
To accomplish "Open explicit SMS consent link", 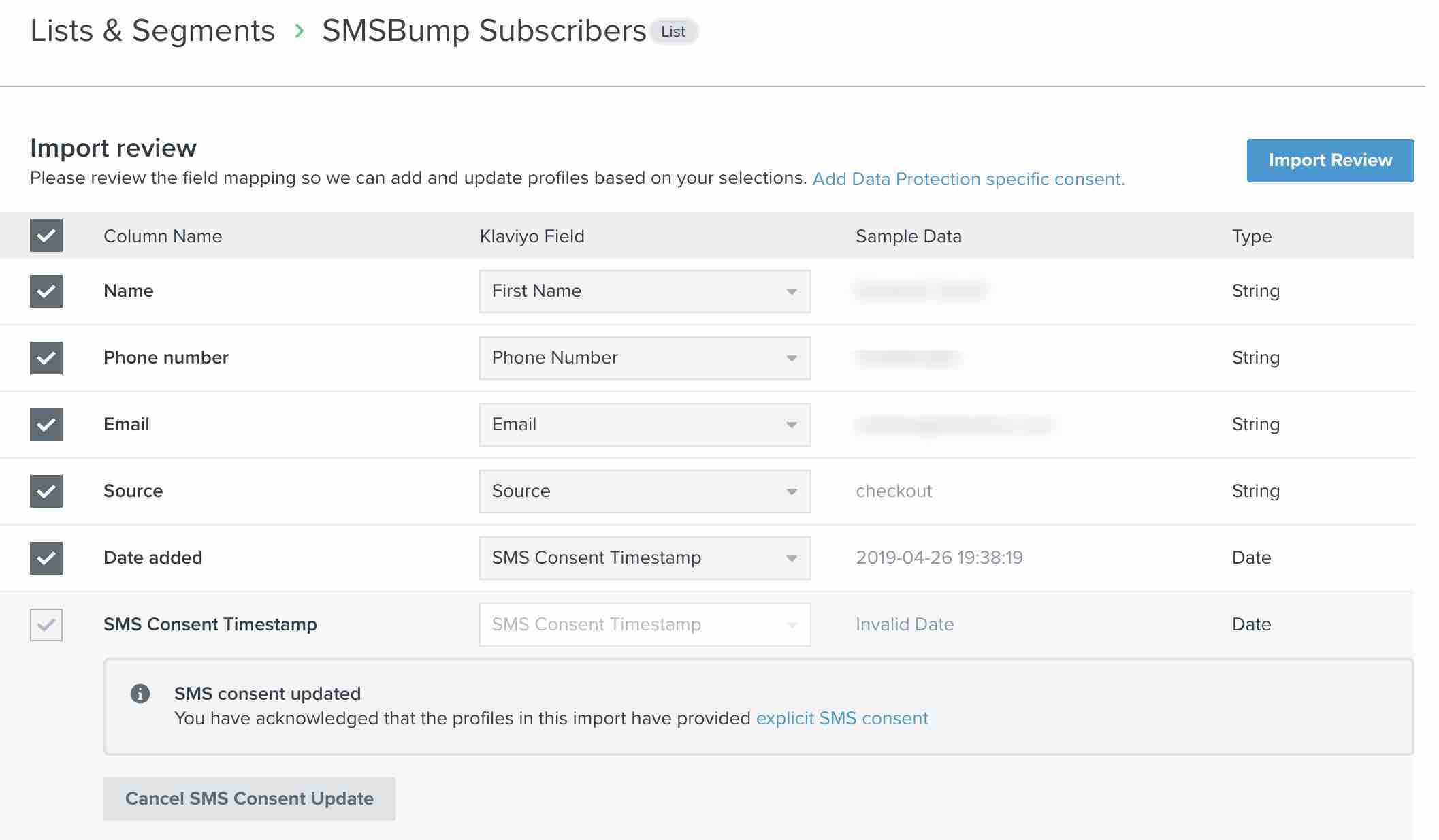I will 840,718.
